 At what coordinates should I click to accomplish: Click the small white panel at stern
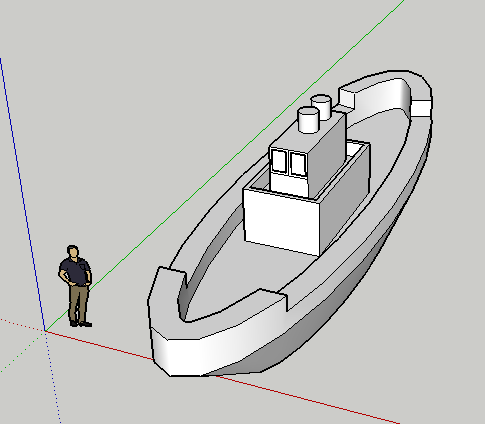click(421, 108)
